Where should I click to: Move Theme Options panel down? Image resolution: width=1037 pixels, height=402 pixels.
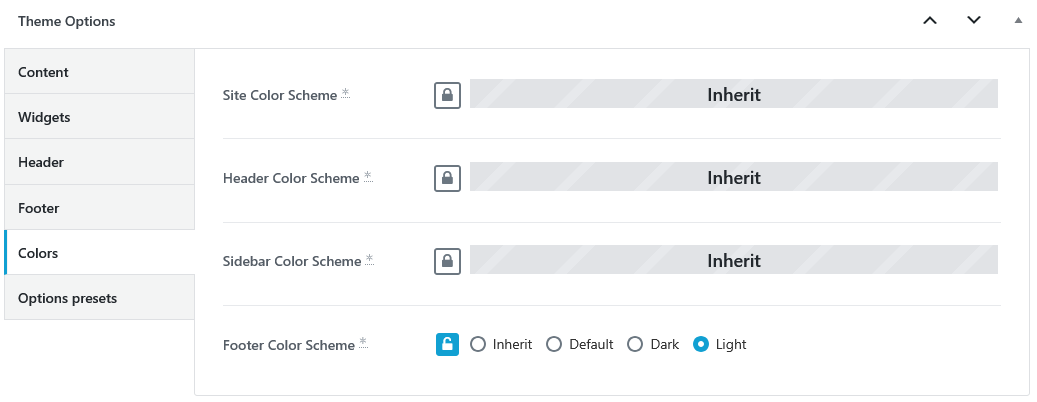974,20
